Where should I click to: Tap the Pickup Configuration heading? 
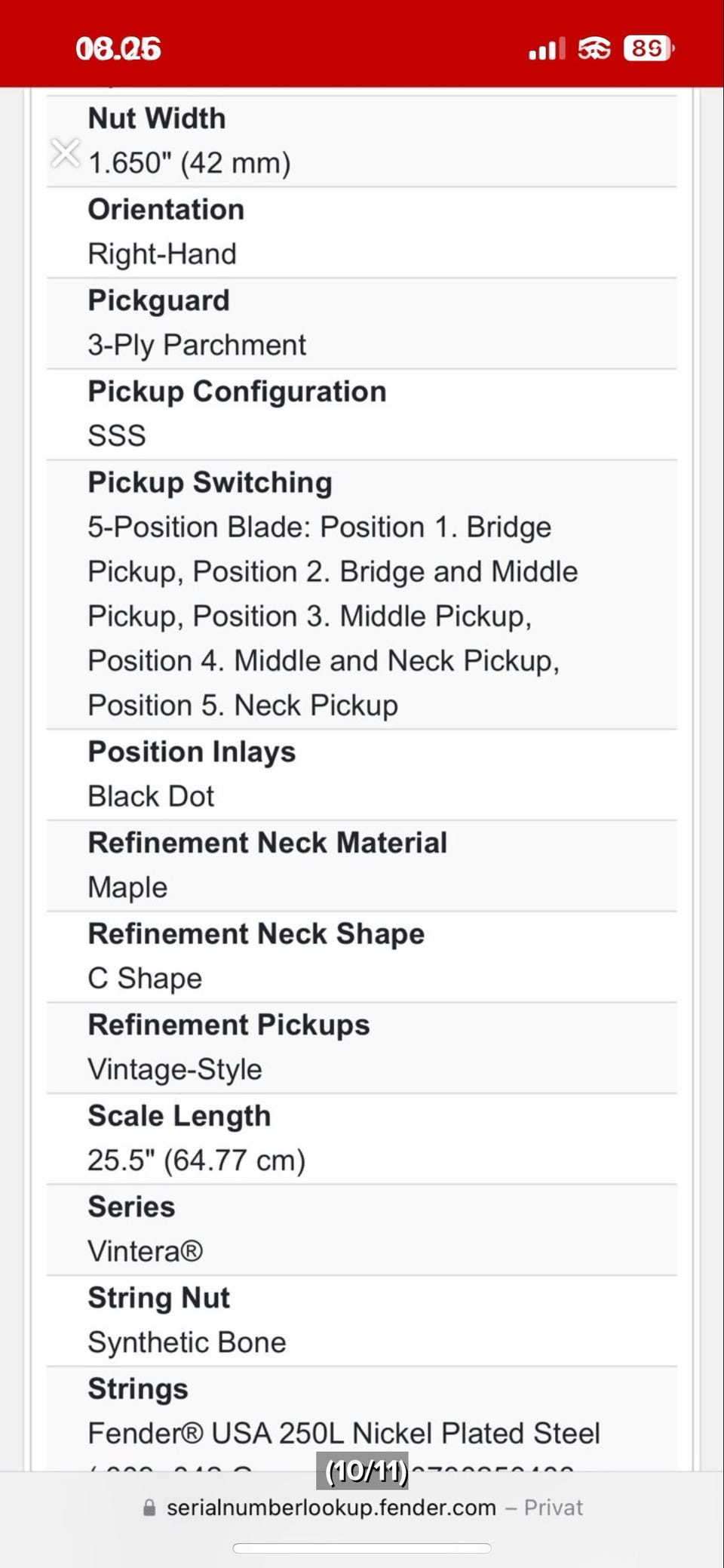click(237, 392)
